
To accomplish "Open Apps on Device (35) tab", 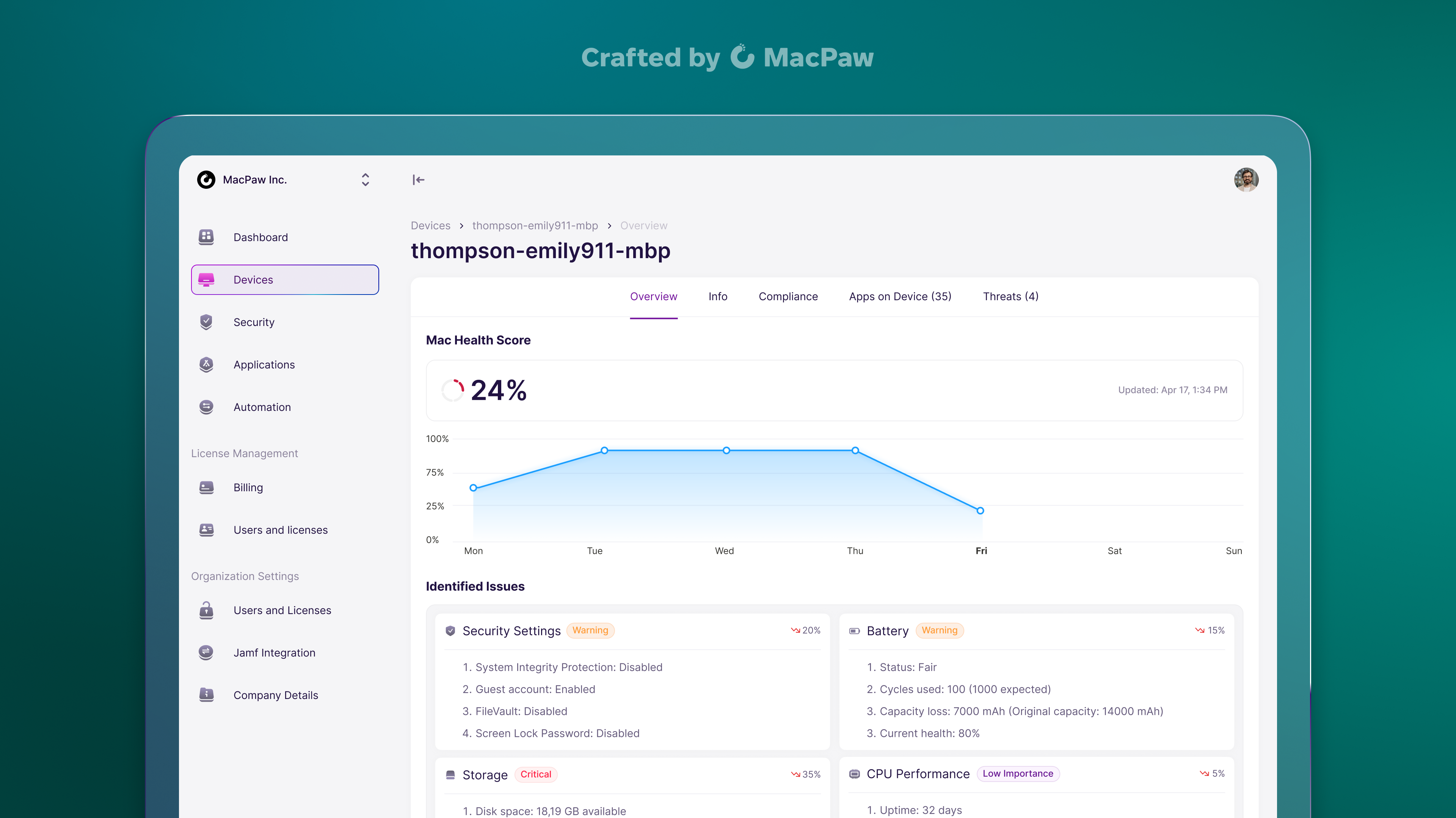I will click(900, 296).
